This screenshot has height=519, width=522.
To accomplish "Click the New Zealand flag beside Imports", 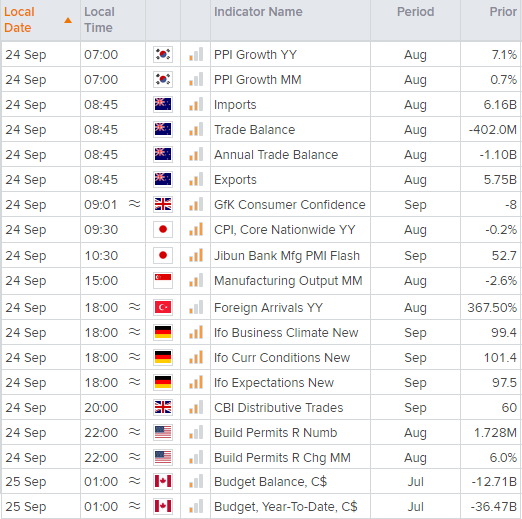I will [163, 104].
